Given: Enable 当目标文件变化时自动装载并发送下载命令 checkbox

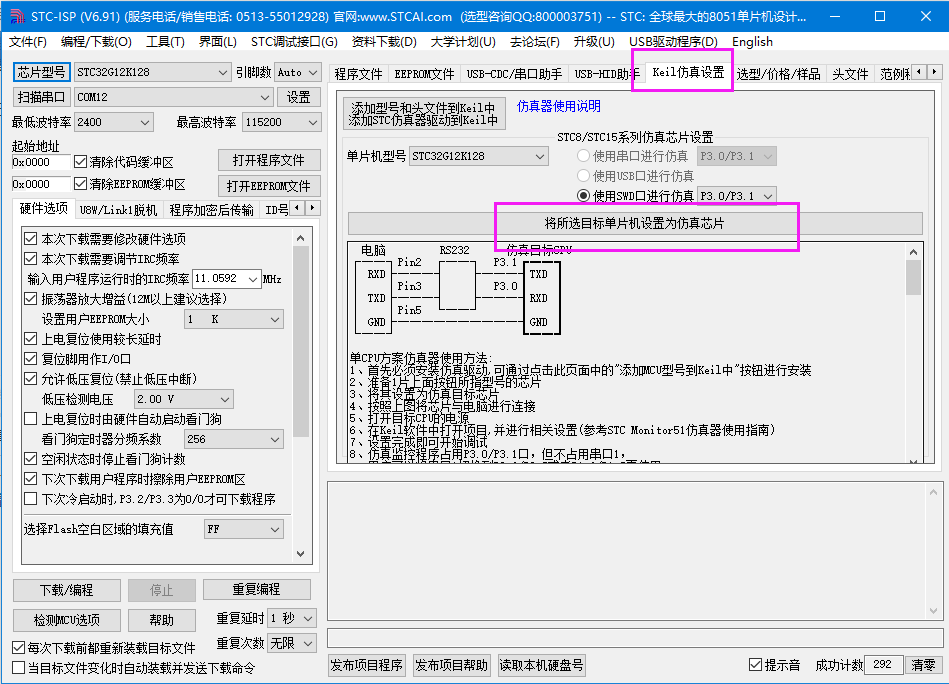Looking at the screenshot, I should [x=19, y=668].
